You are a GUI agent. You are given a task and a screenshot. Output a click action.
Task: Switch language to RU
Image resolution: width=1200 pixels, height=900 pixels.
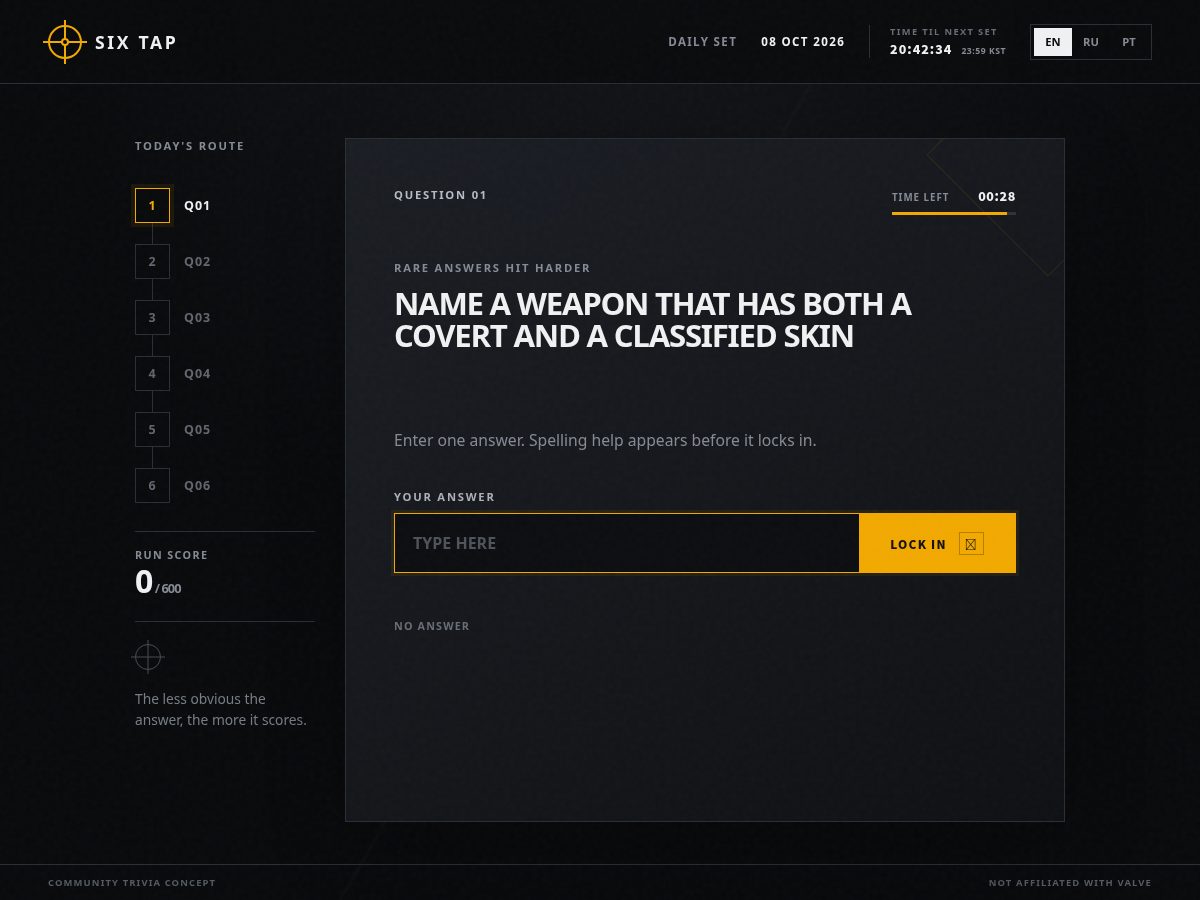click(x=1091, y=42)
